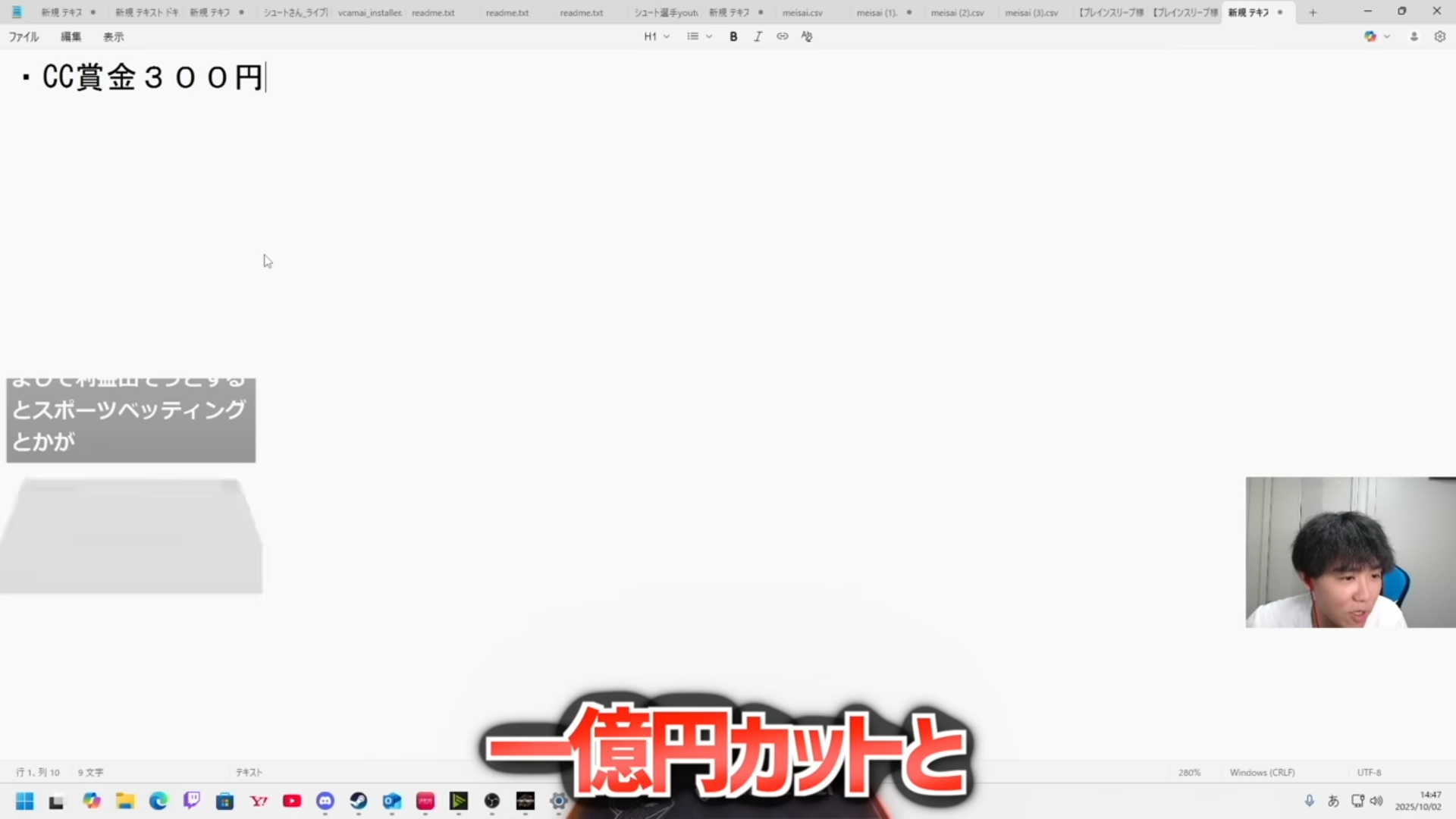Switch to vcamai_installer tab
Viewport: 1456px width, 819px height.
(369, 12)
